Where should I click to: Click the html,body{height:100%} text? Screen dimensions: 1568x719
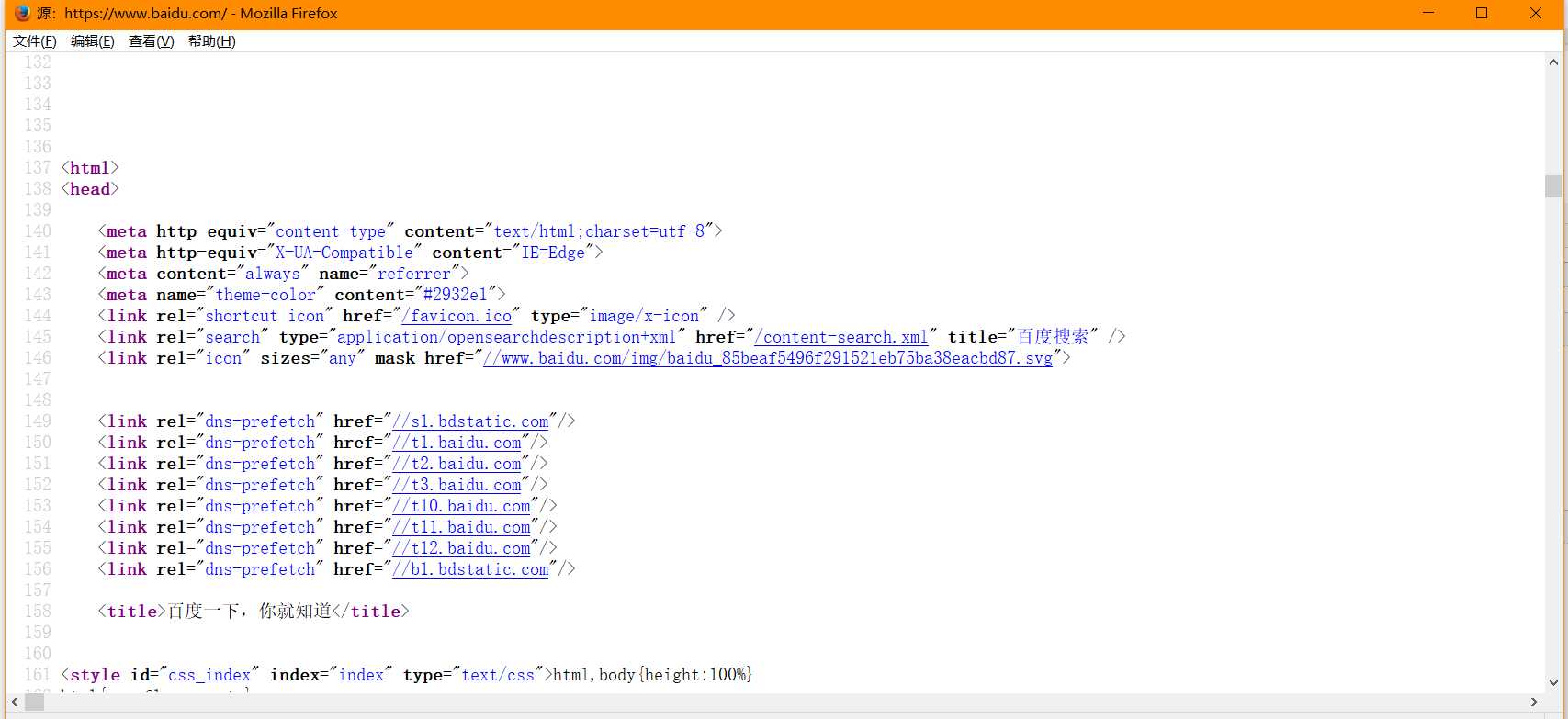coord(652,675)
